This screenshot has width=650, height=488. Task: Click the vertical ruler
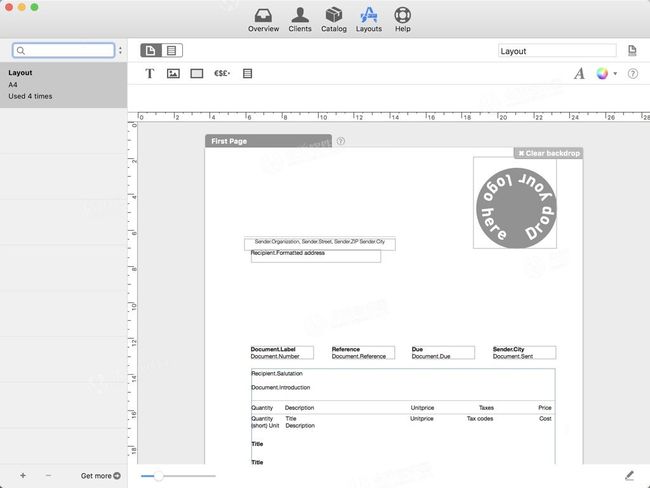pyautogui.click(x=132, y=293)
